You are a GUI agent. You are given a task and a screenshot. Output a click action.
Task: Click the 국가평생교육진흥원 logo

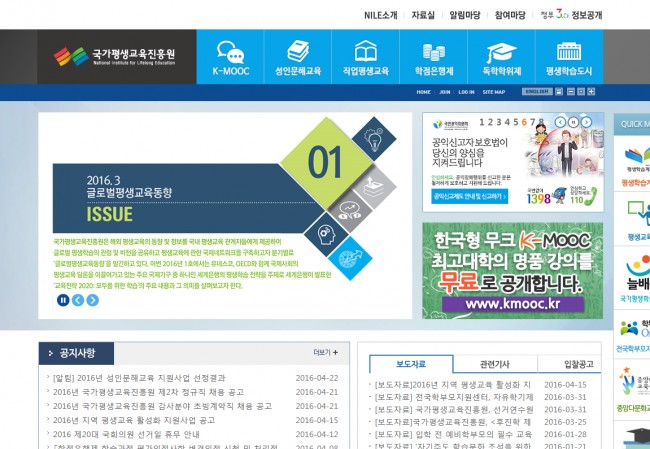(x=114, y=56)
